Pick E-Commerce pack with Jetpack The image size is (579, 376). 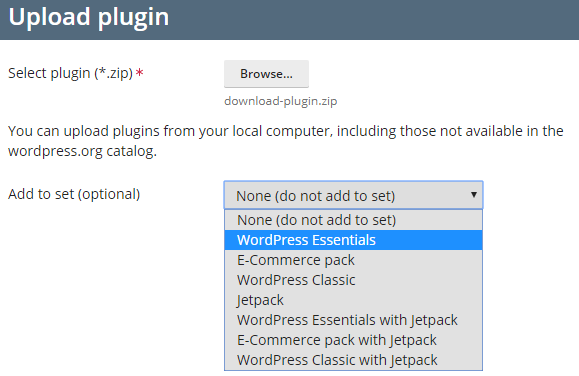353,340
